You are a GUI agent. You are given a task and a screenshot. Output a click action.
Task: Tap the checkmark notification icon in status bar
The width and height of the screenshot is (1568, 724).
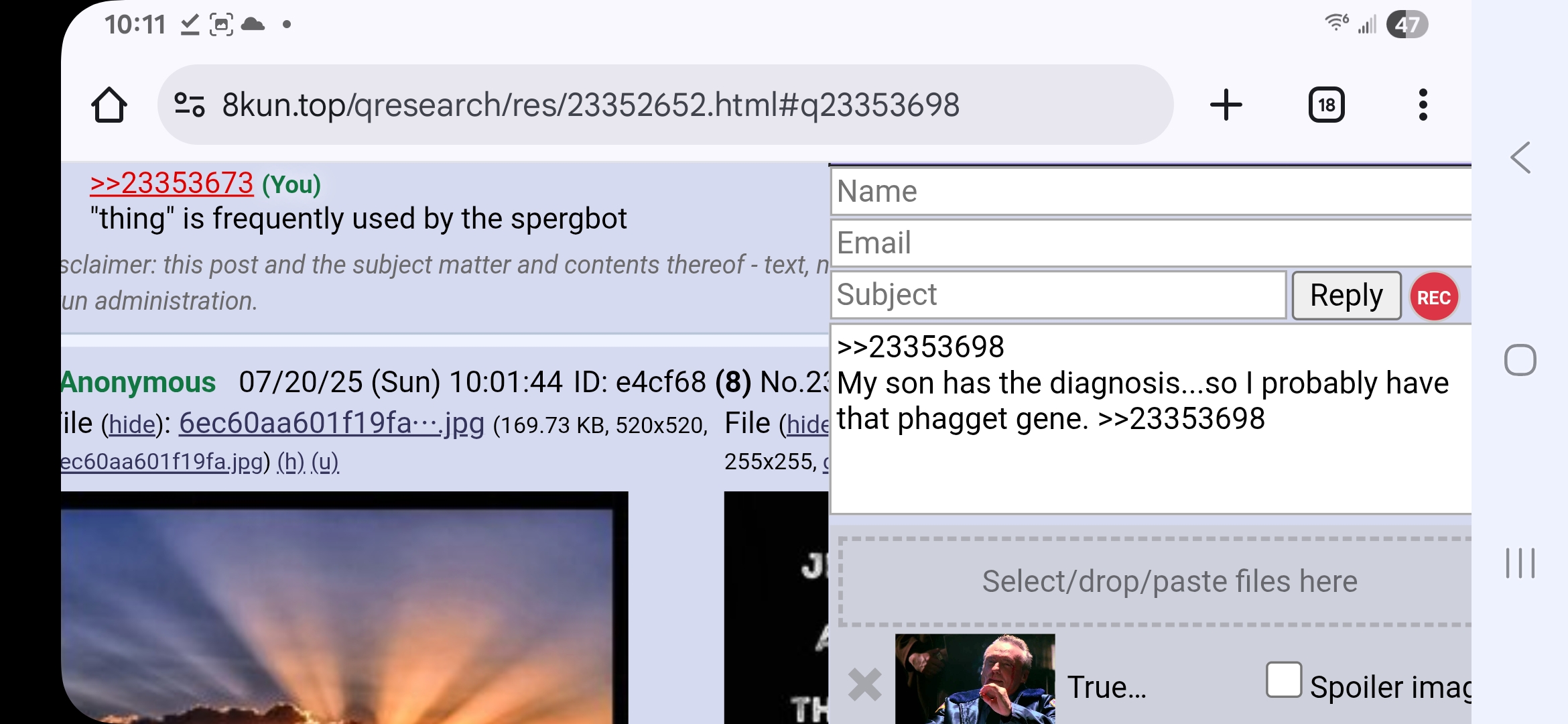point(190,25)
